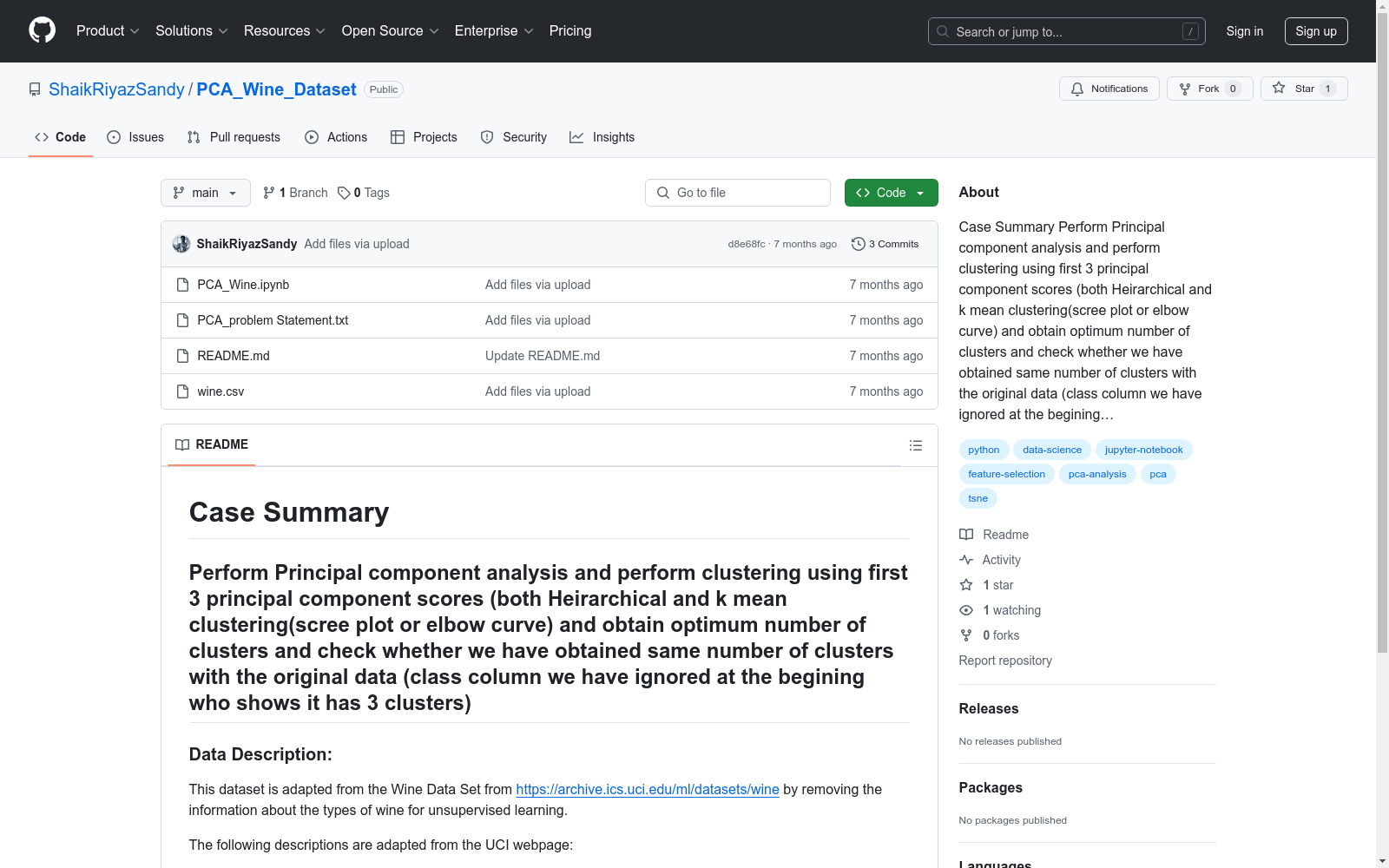Viewport: 1389px width, 868px height.
Task: Open the Projects tab
Action: tap(424, 137)
